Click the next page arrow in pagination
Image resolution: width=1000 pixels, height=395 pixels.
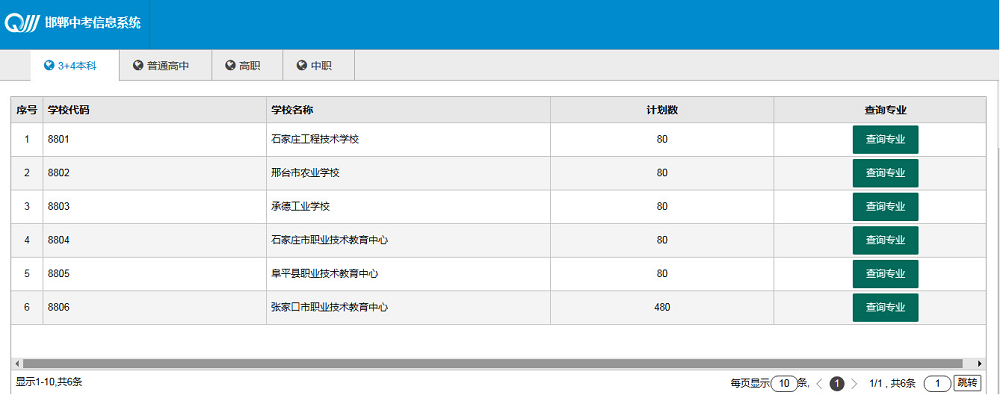[x=855, y=384]
